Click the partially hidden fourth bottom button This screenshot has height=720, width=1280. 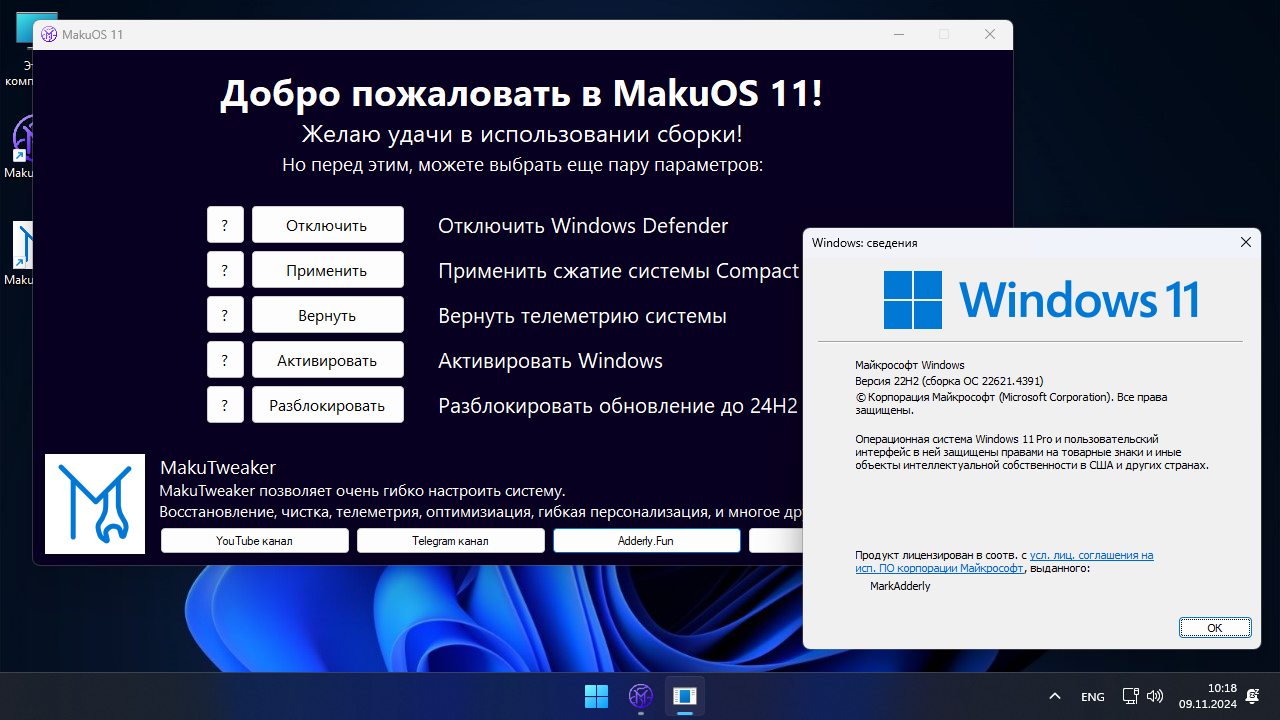point(776,541)
